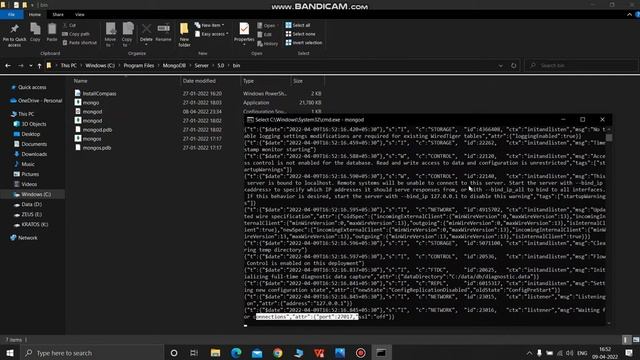Open the Copy to dropdown

(127, 34)
